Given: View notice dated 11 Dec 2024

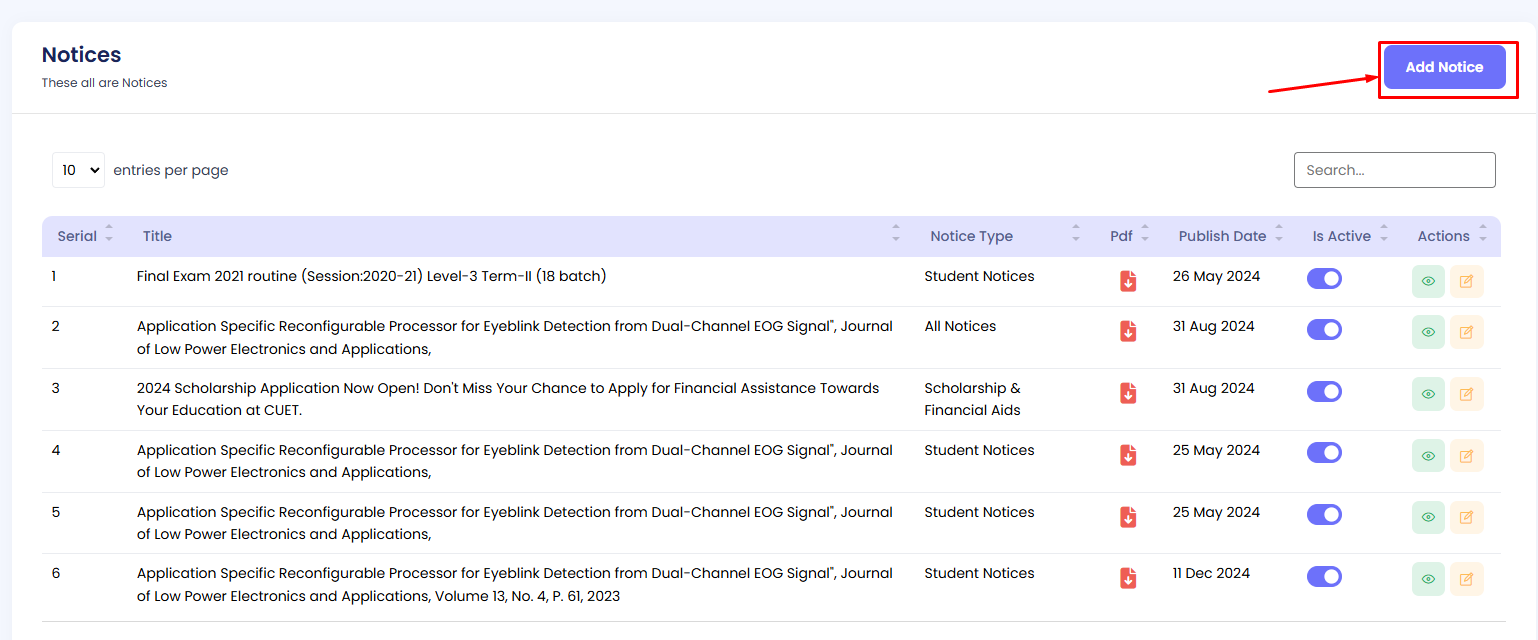Looking at the screenshot, I should [1428, 579].
